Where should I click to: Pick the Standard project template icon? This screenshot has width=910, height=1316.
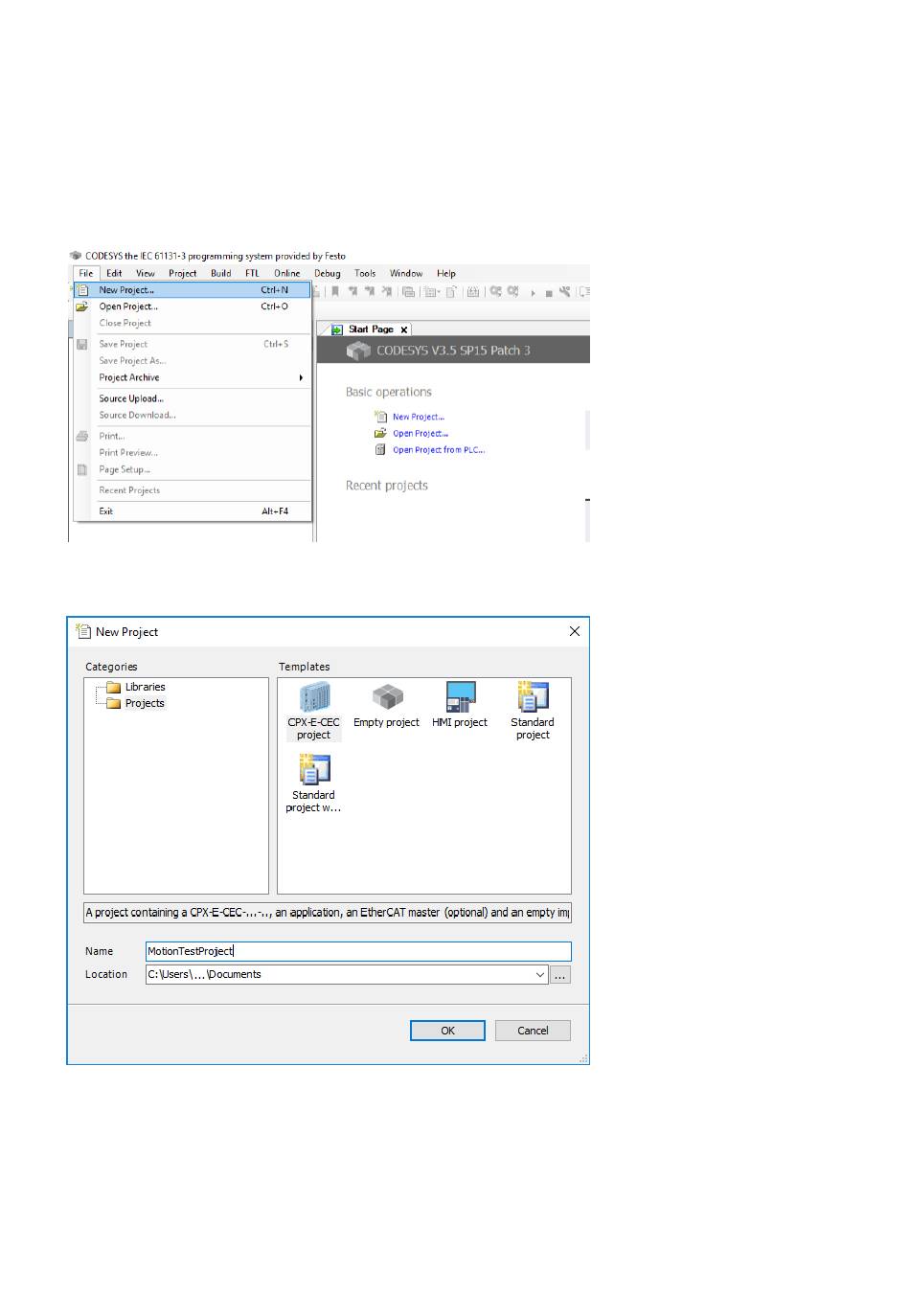point(533,697)
